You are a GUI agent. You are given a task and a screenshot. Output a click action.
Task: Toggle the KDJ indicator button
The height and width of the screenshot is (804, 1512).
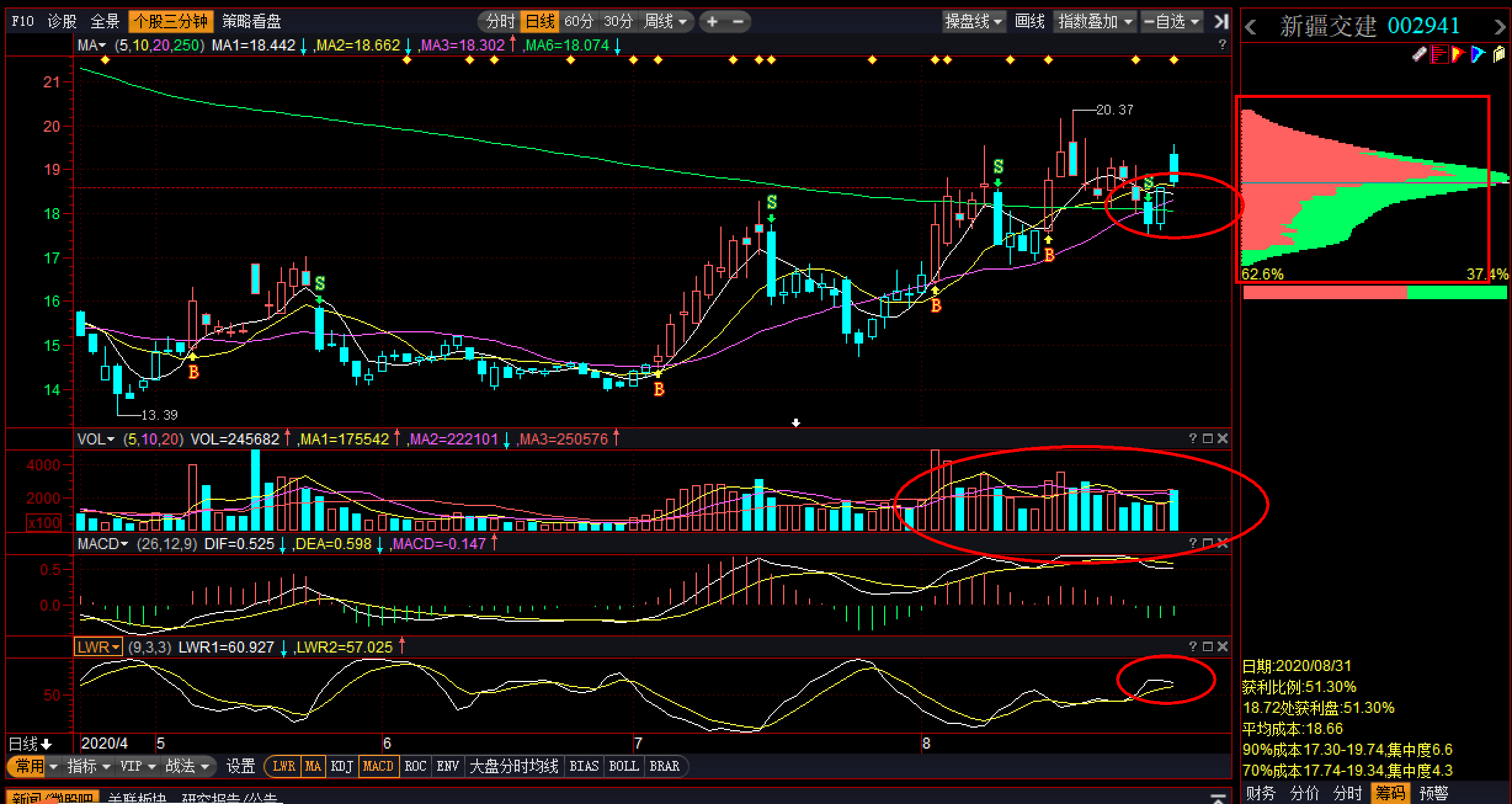tap(342, 766)
